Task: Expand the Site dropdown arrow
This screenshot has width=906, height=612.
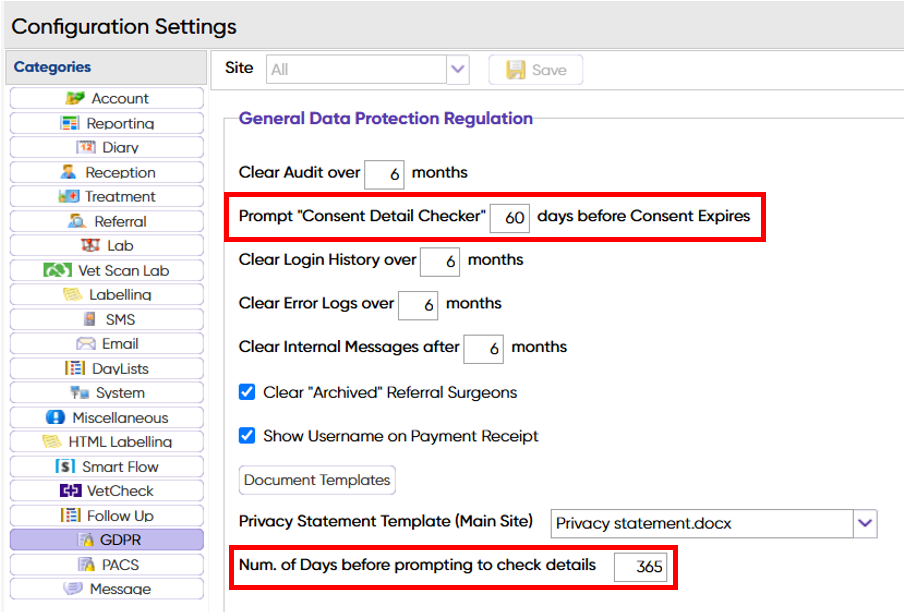Action: click(x=458, y=70)
